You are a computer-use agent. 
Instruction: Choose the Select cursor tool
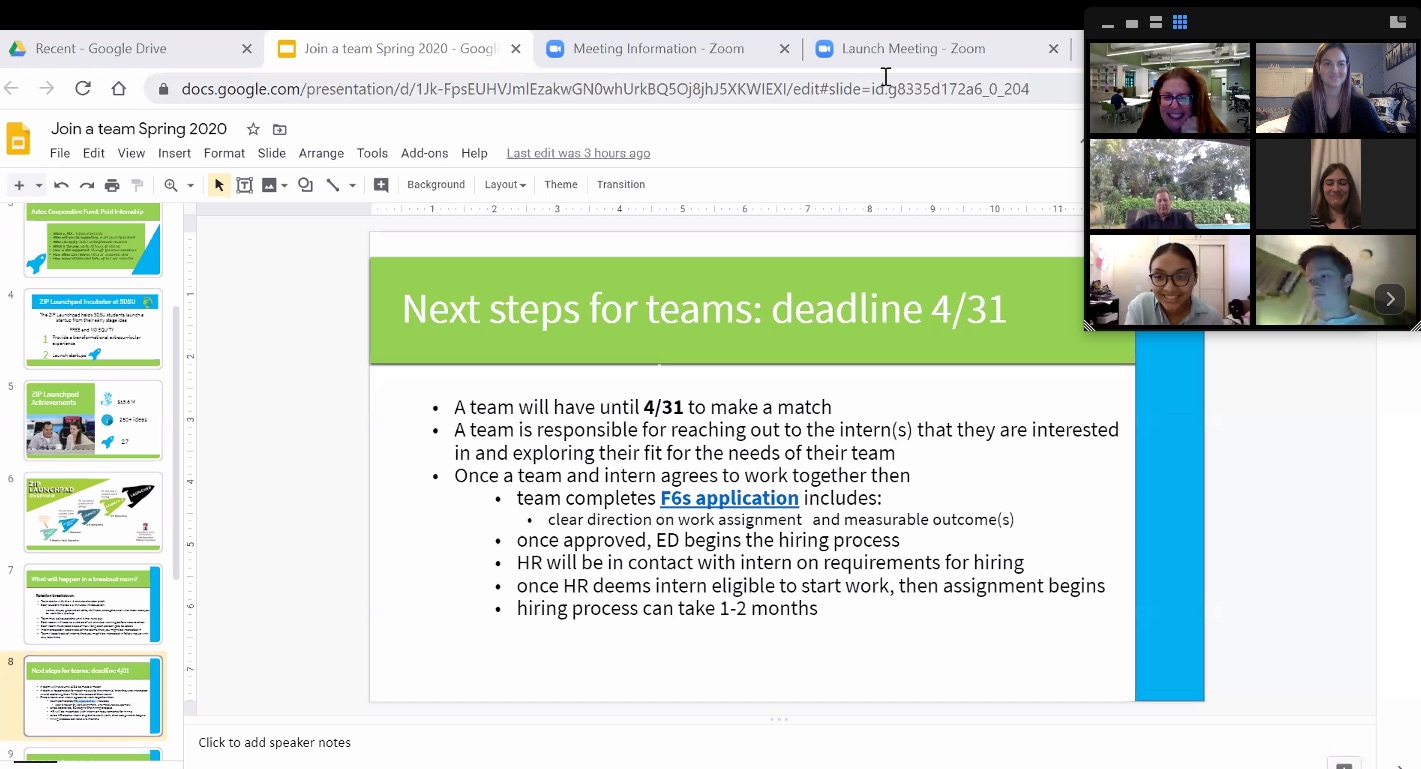pyautogui.click(x=219, y=185)
